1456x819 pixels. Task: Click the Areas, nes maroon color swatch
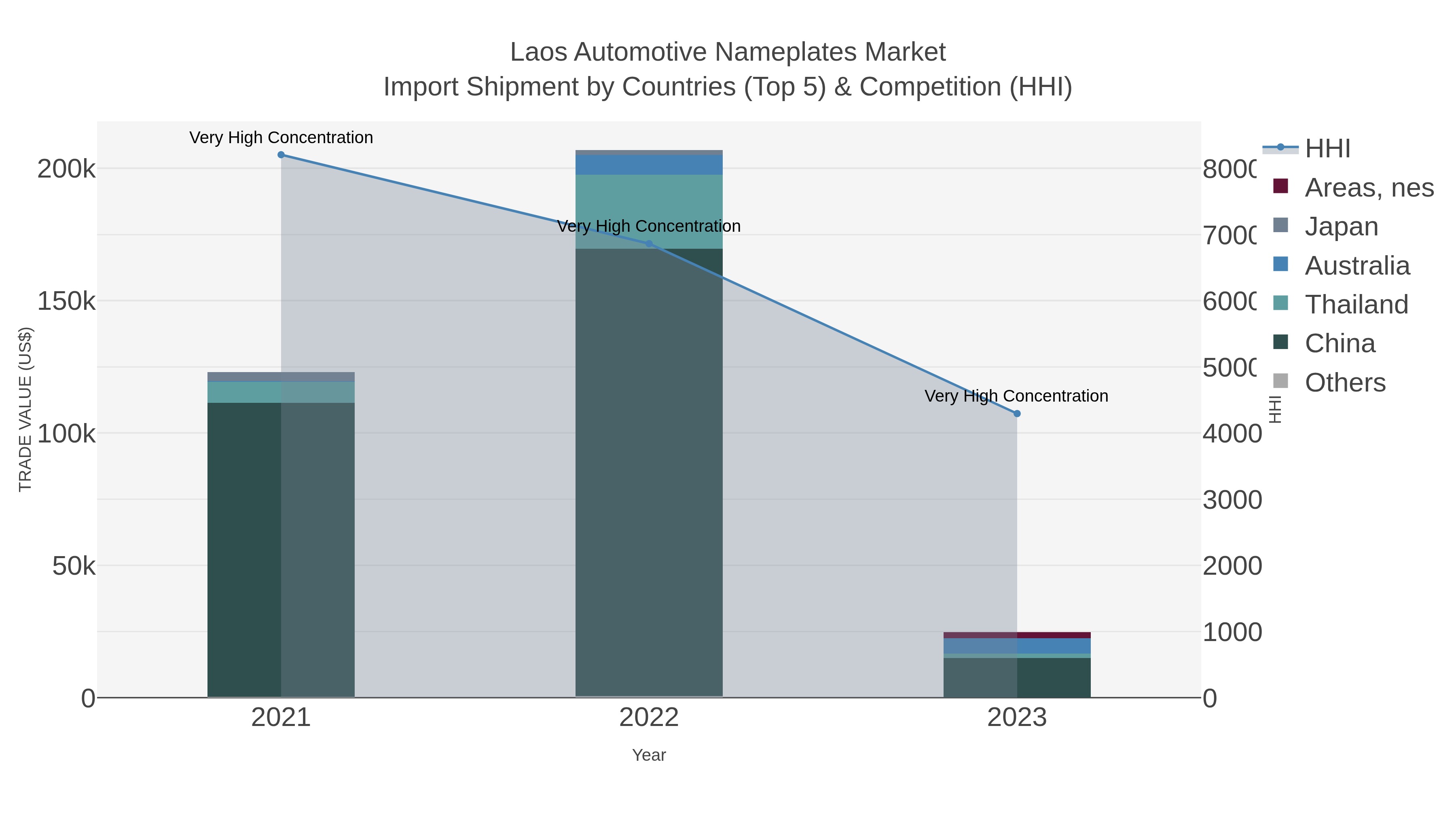coord(1280,186)
